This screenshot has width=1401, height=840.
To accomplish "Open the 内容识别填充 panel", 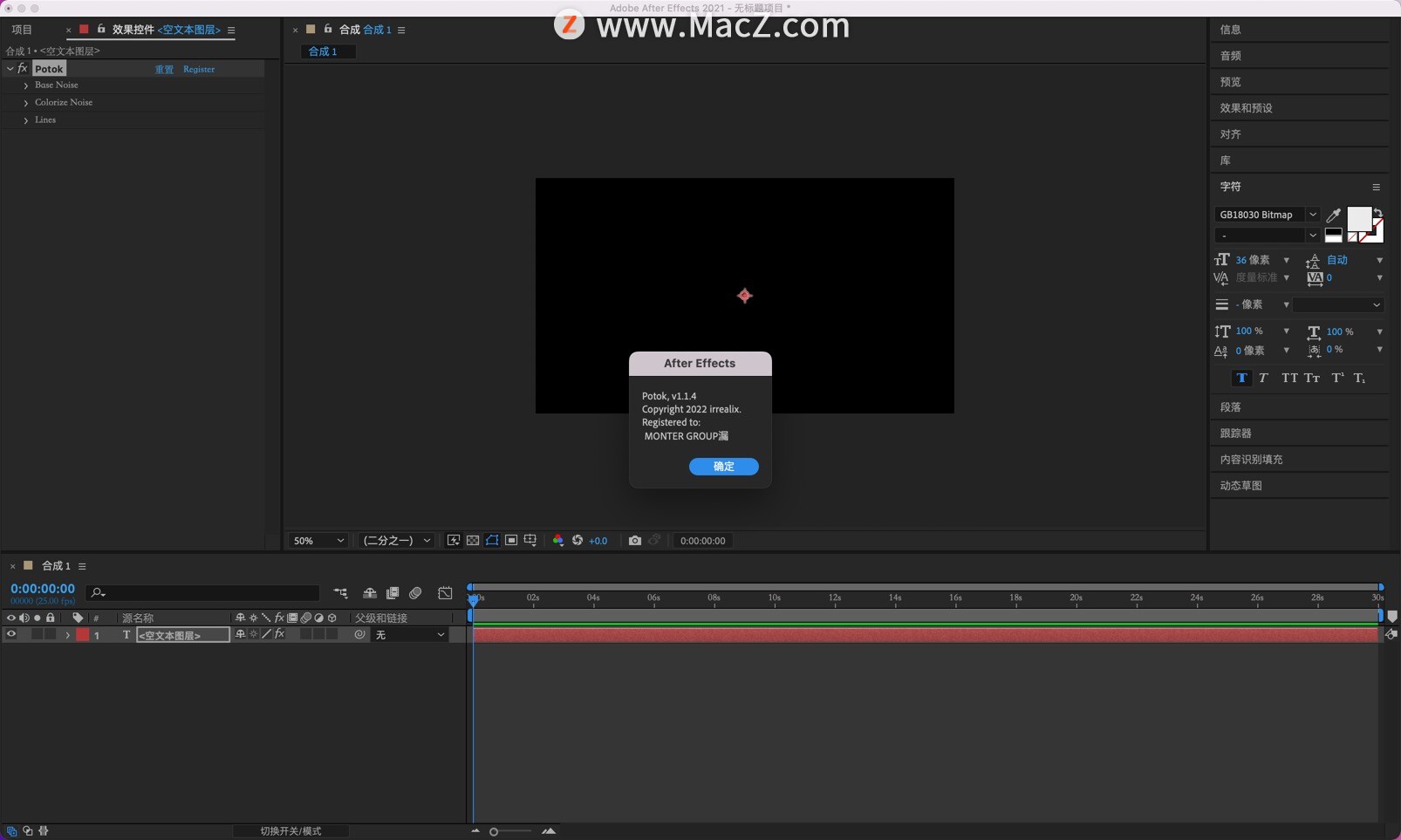I will pyautogui.click(x=1251, y=460).
